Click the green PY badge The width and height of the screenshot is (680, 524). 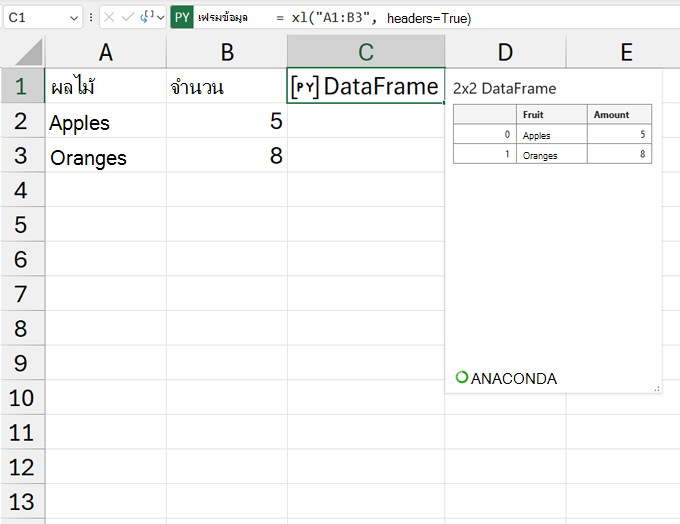(182, 17)
